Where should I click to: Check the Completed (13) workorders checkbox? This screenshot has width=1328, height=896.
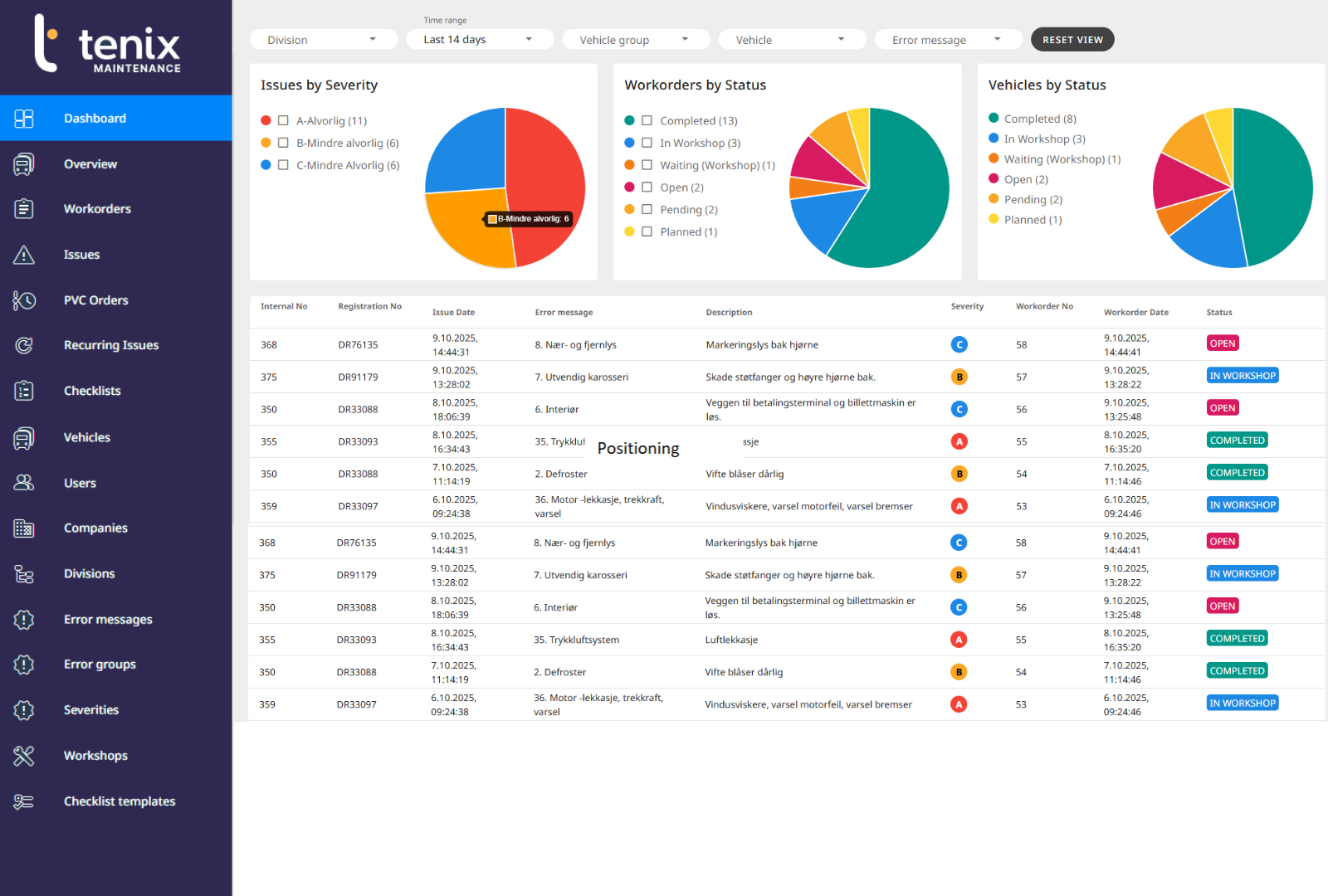647,121
